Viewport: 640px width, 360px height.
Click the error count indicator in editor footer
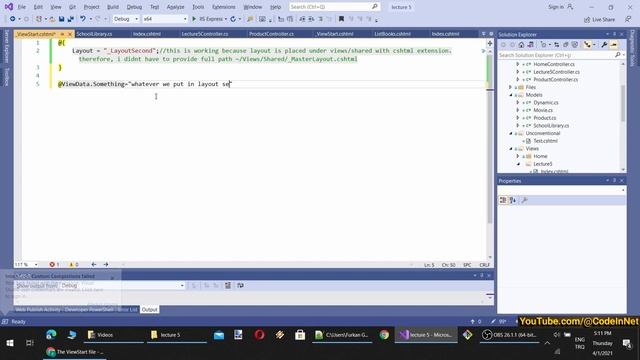(54, 264)
